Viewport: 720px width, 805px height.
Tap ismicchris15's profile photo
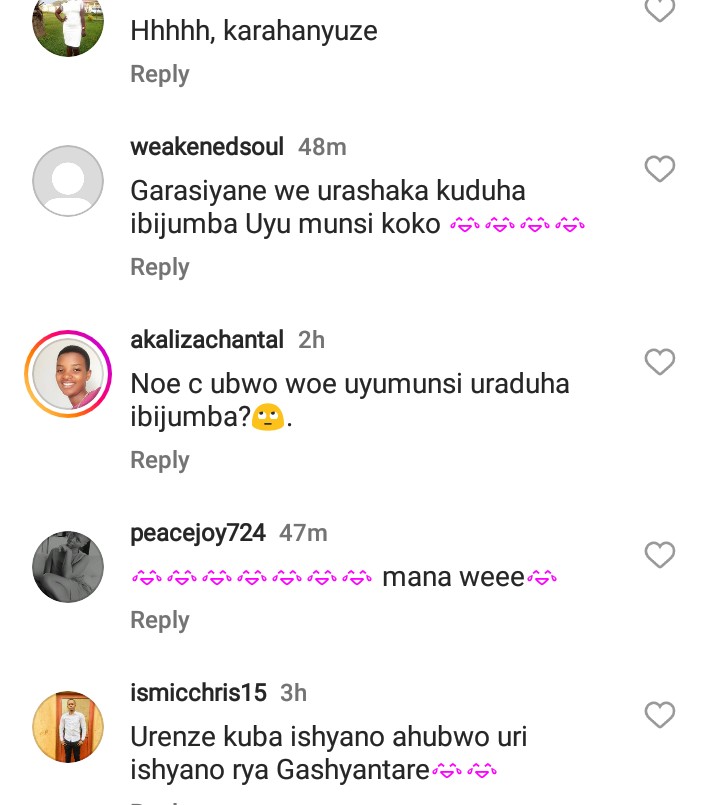coord(68,727)
